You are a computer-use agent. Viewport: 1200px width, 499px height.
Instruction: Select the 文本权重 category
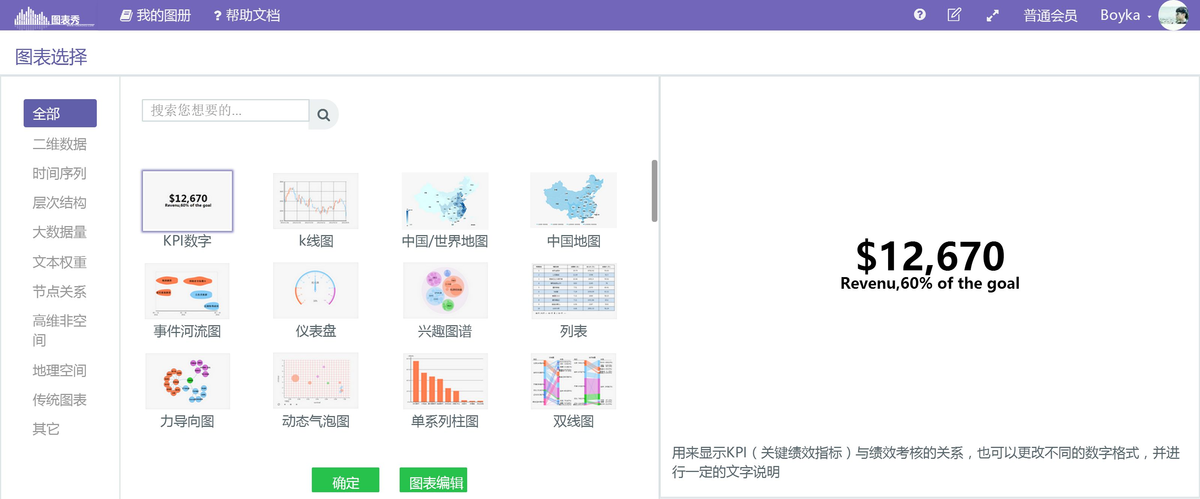pyautogui.click(x=60, y=262)
